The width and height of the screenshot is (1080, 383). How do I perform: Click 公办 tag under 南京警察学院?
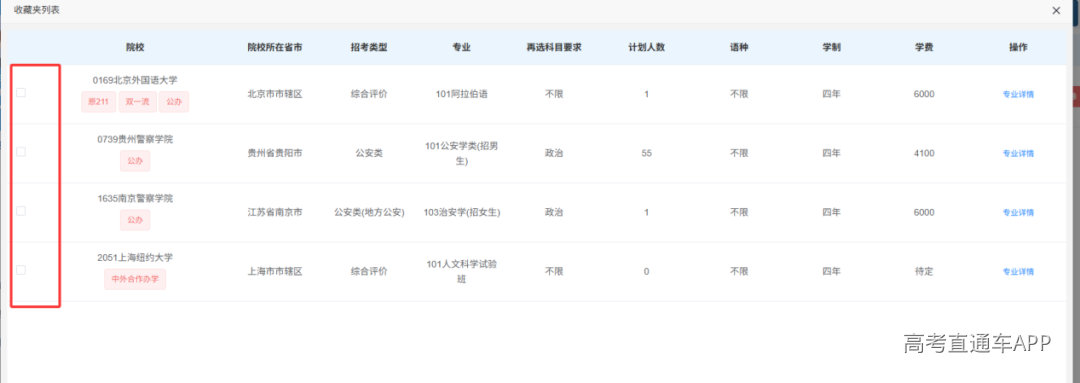tap(135, 220)
